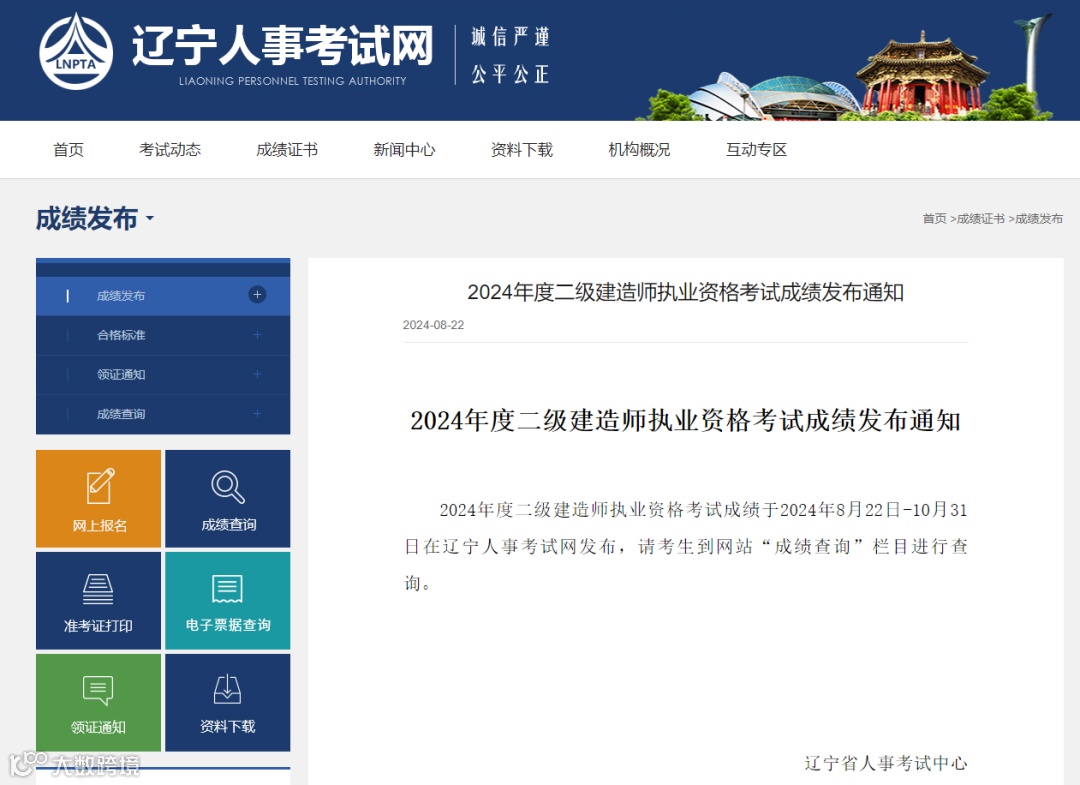Click 成绩发布 in the breadcrumb
The height and width of the screenshot is (785, 1080).
click(1039, 218)
